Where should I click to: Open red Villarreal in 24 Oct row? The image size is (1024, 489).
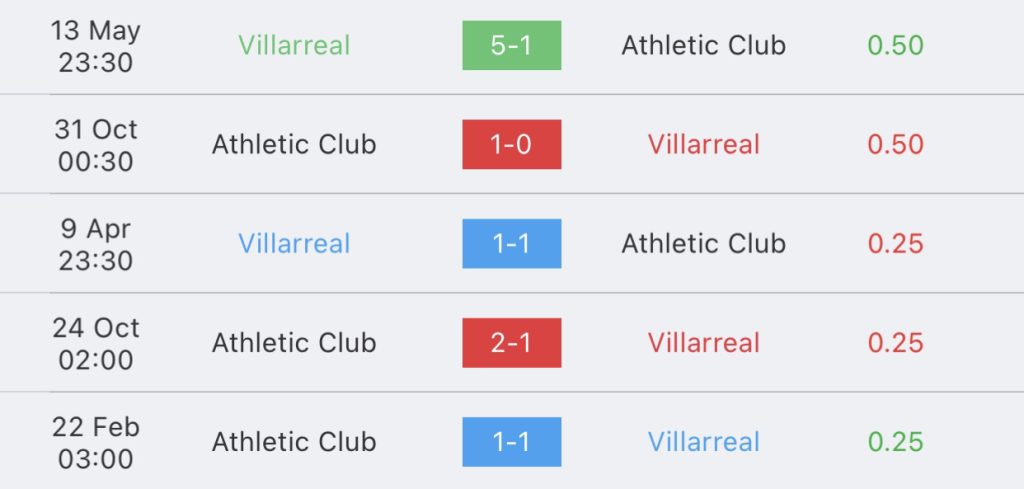pyautogui.click(x=703, y=343)
